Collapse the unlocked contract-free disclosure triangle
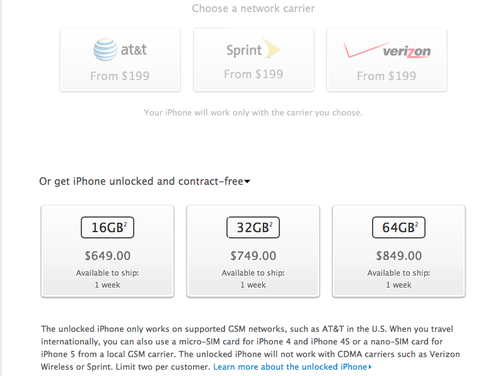The width and height of the screenshot is (500, 376). (x=247, y=182)
